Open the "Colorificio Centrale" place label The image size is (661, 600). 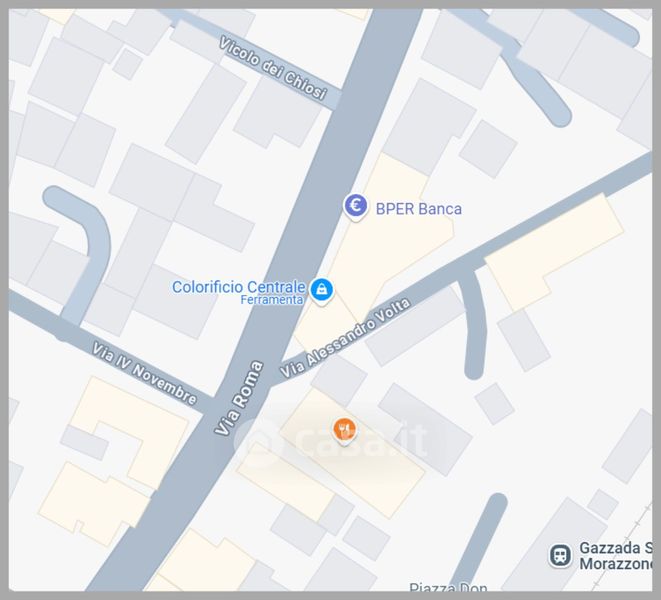(239, 287)
